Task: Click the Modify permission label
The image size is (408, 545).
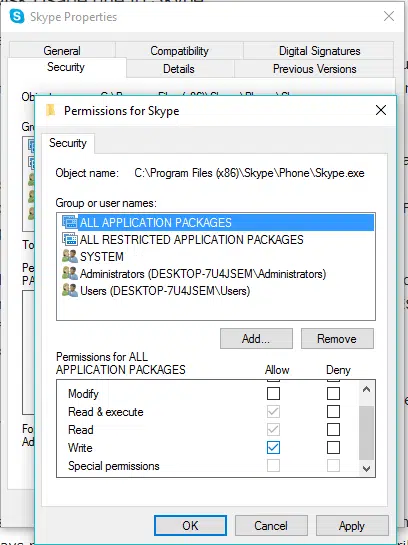Action: [83, 393]
